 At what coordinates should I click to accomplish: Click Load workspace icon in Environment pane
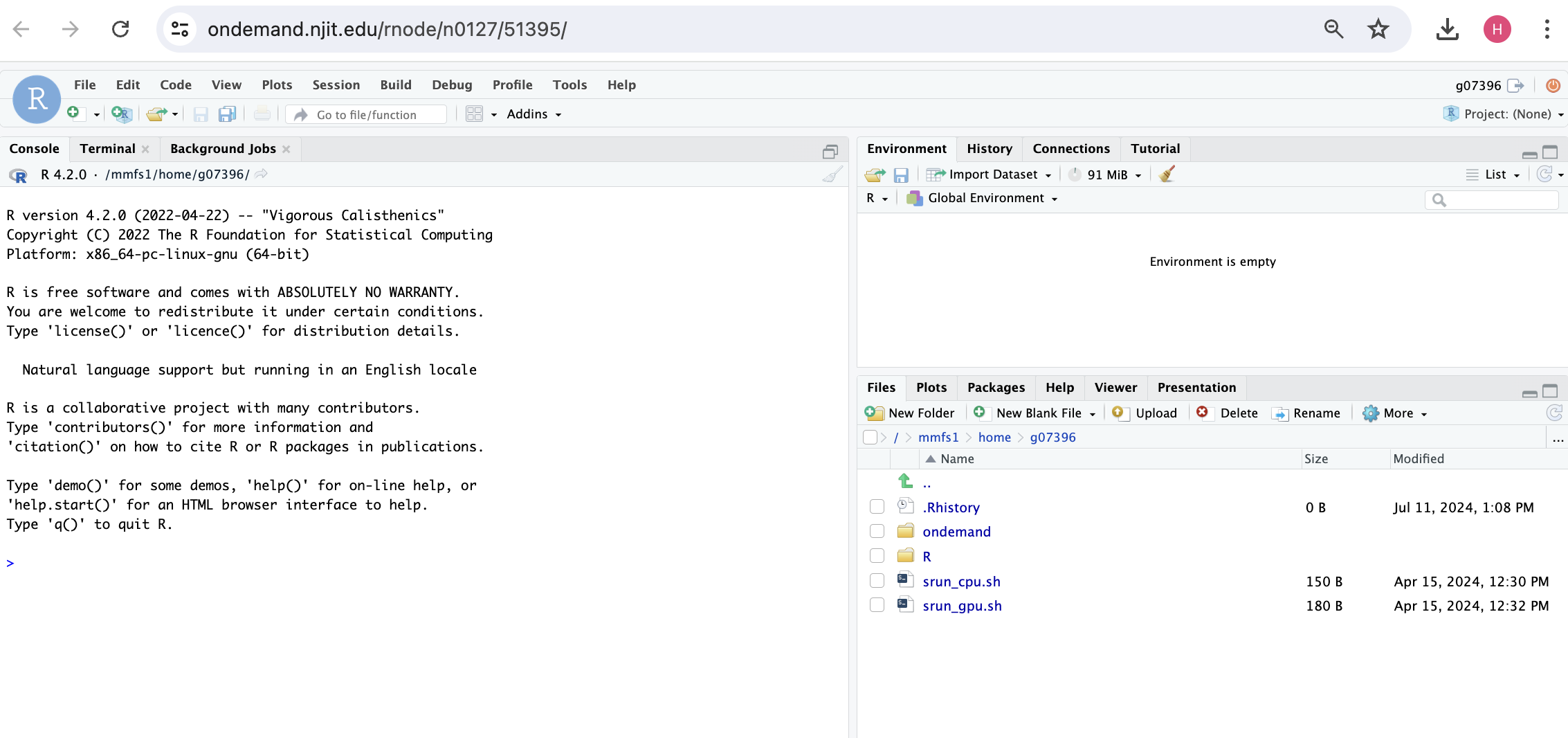coord(875,175)
